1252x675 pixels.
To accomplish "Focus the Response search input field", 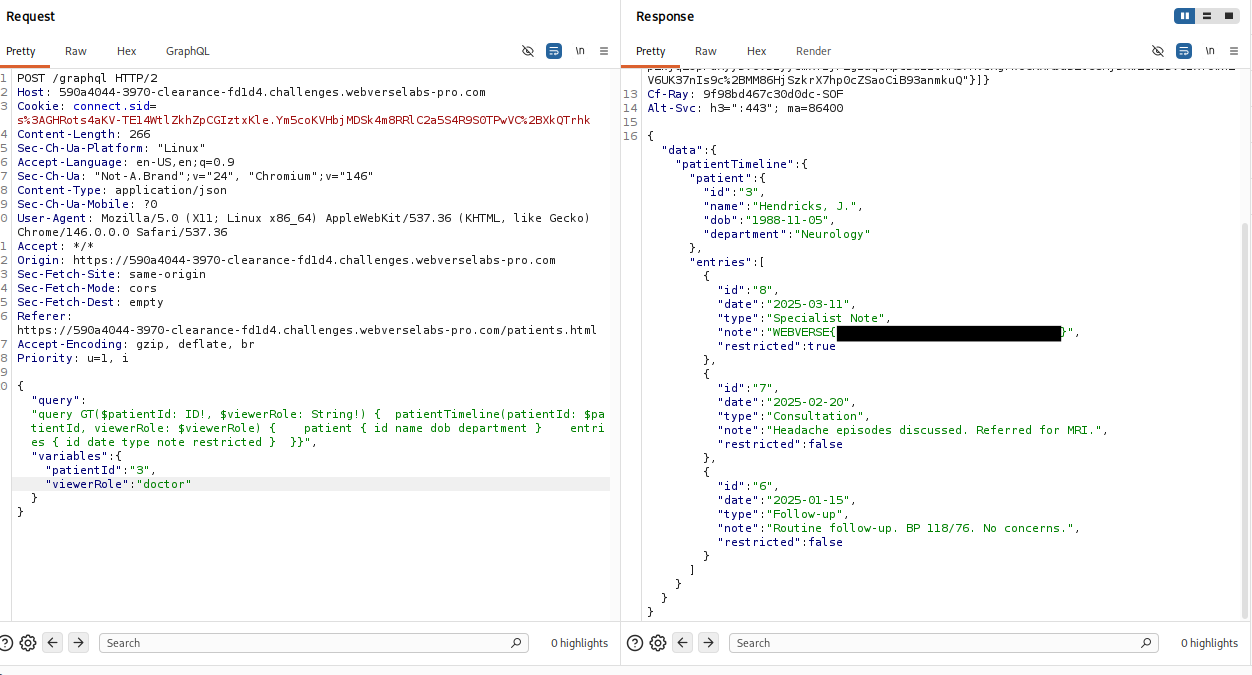I will point(943,643).
